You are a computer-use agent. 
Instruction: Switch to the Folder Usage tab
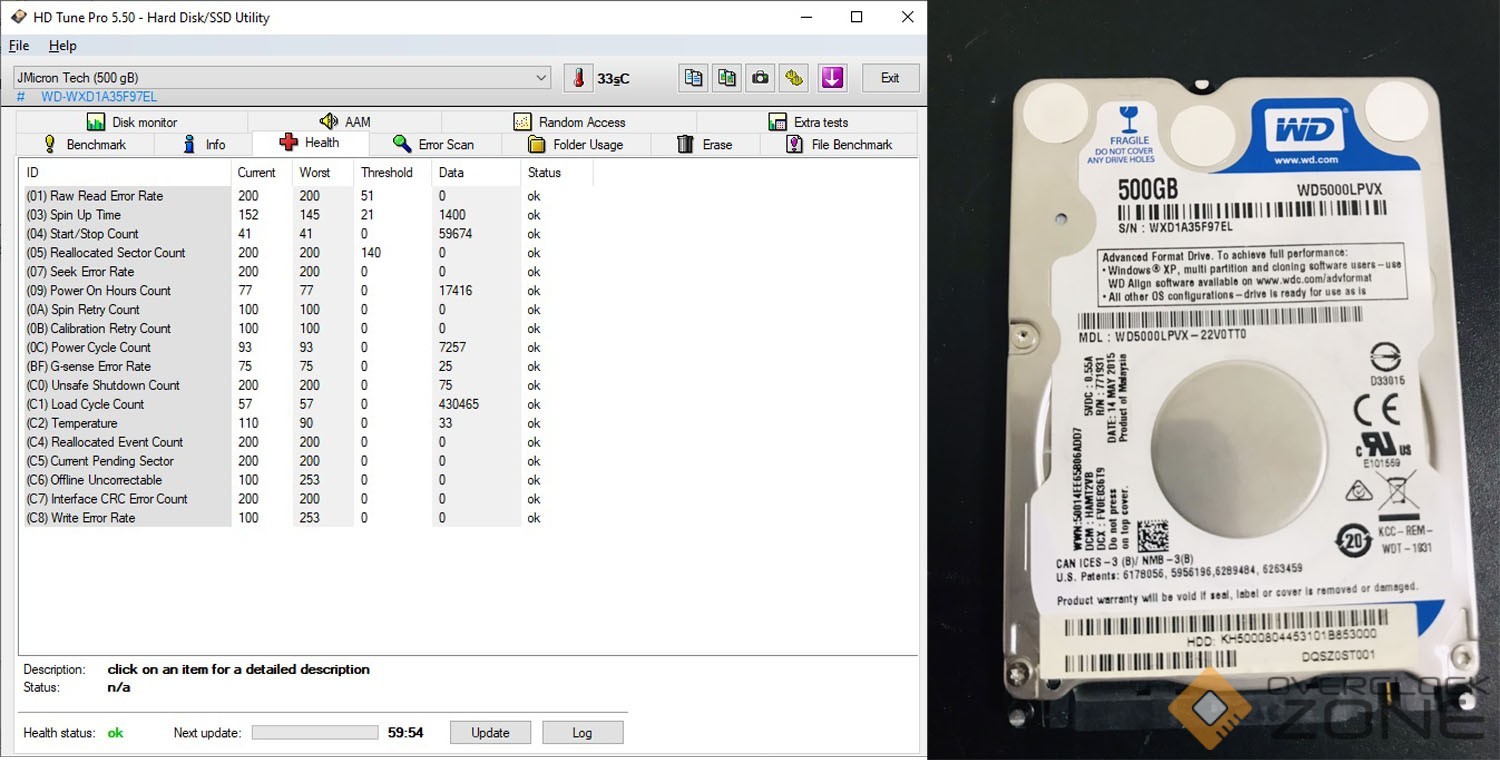pyautogui.click(x=575, y=144)
